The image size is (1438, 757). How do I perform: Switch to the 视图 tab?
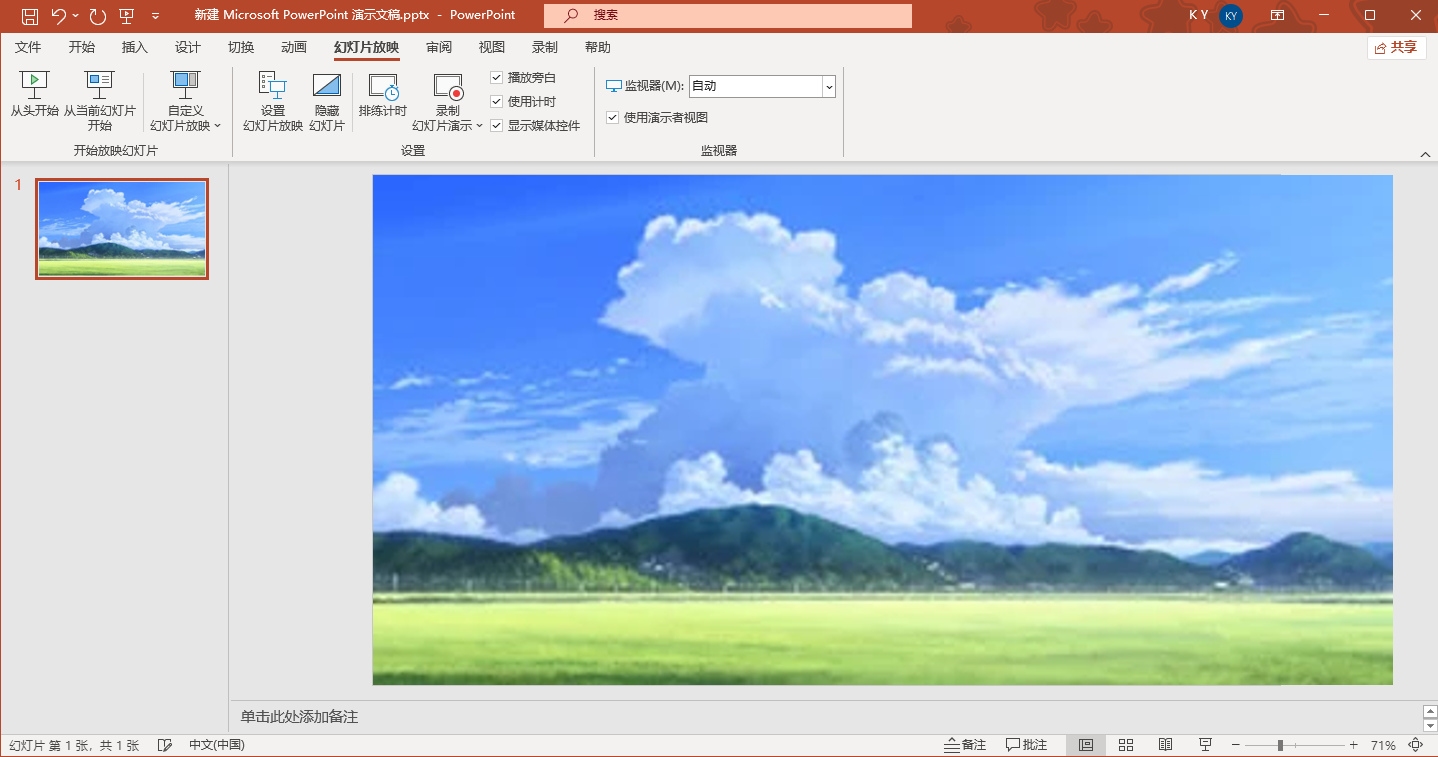coord(492,47)
